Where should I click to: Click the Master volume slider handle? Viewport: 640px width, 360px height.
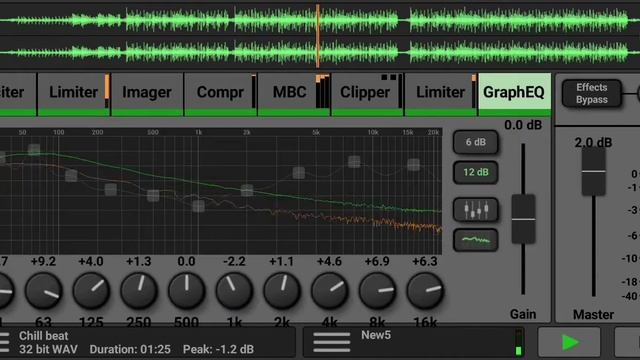pyautogui.click(x=593, y=171)
